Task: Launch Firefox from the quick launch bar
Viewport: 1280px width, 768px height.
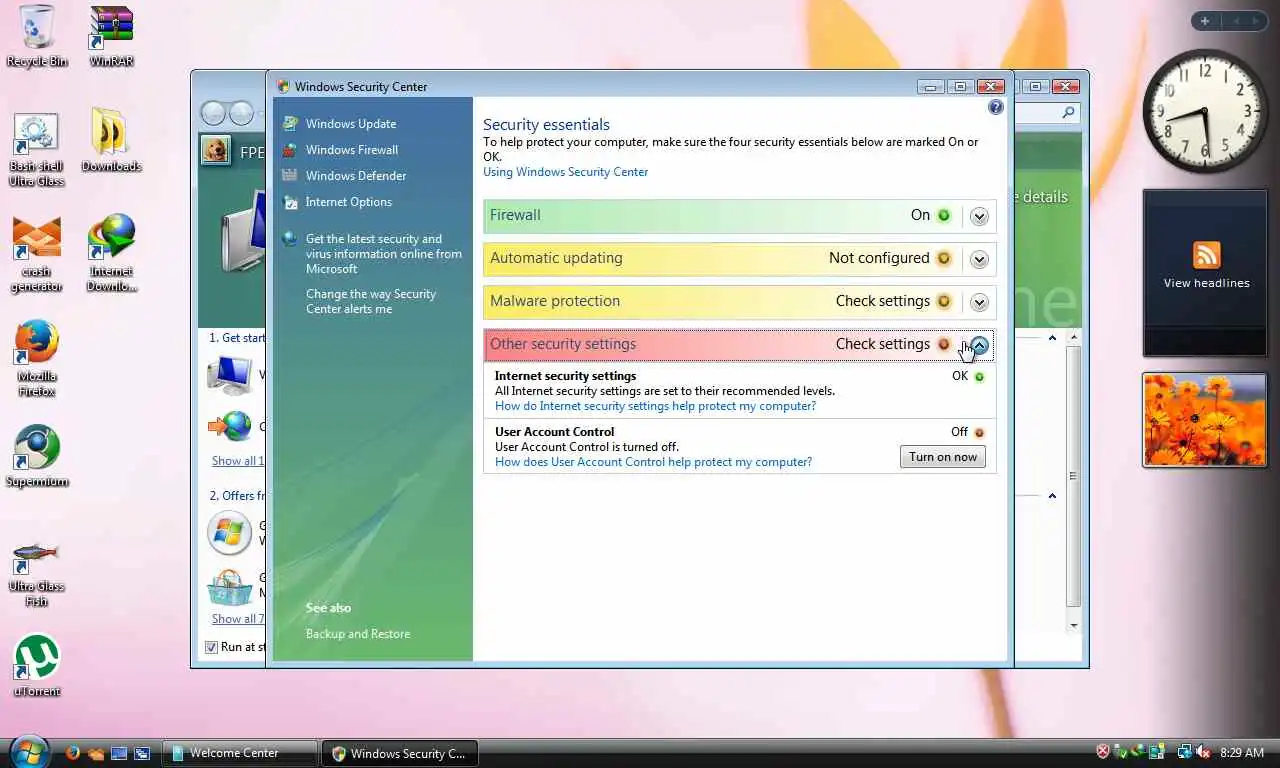Action: coord(72,753)
